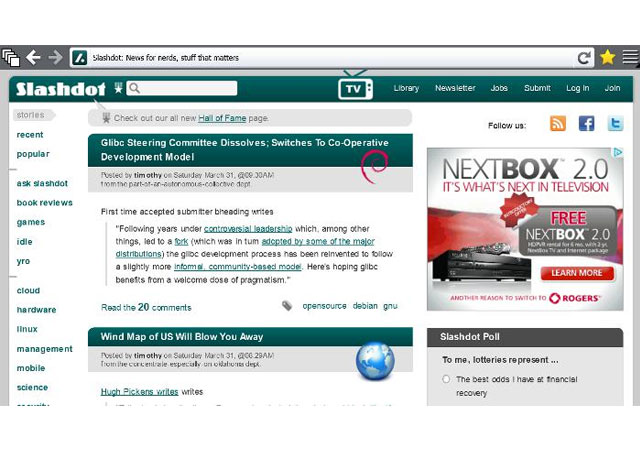The image size is (640, 450).
Task: Open book reviews section
Action: tap(44, 203)
